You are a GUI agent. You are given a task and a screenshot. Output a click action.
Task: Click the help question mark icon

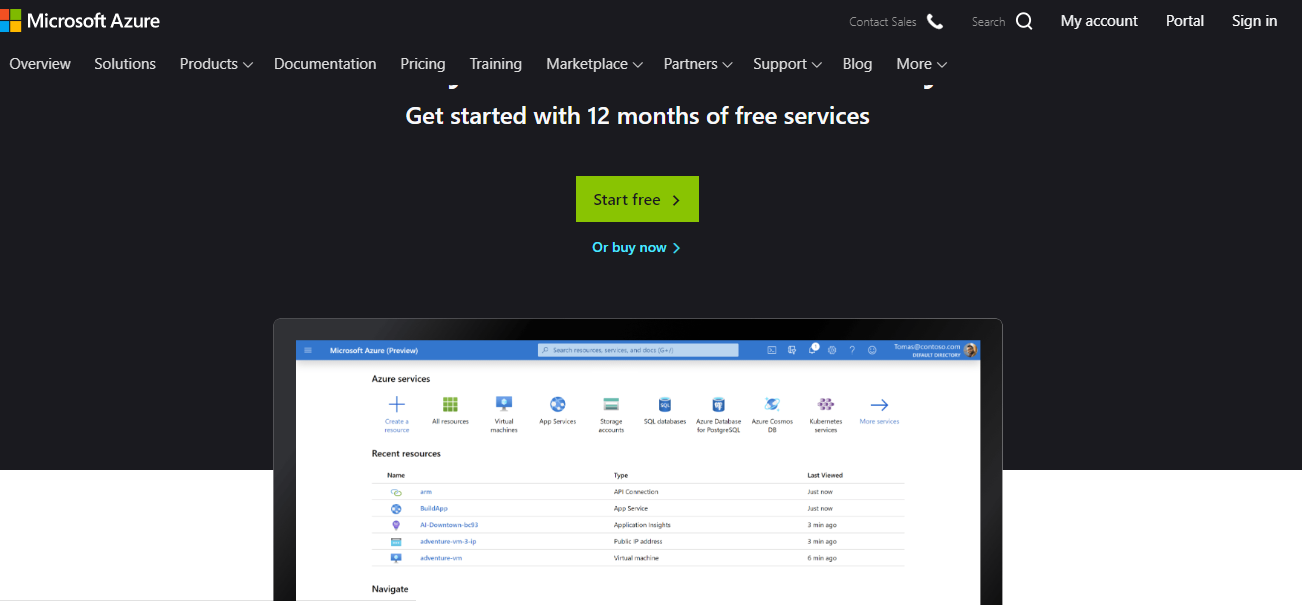(x=852, y=350)
